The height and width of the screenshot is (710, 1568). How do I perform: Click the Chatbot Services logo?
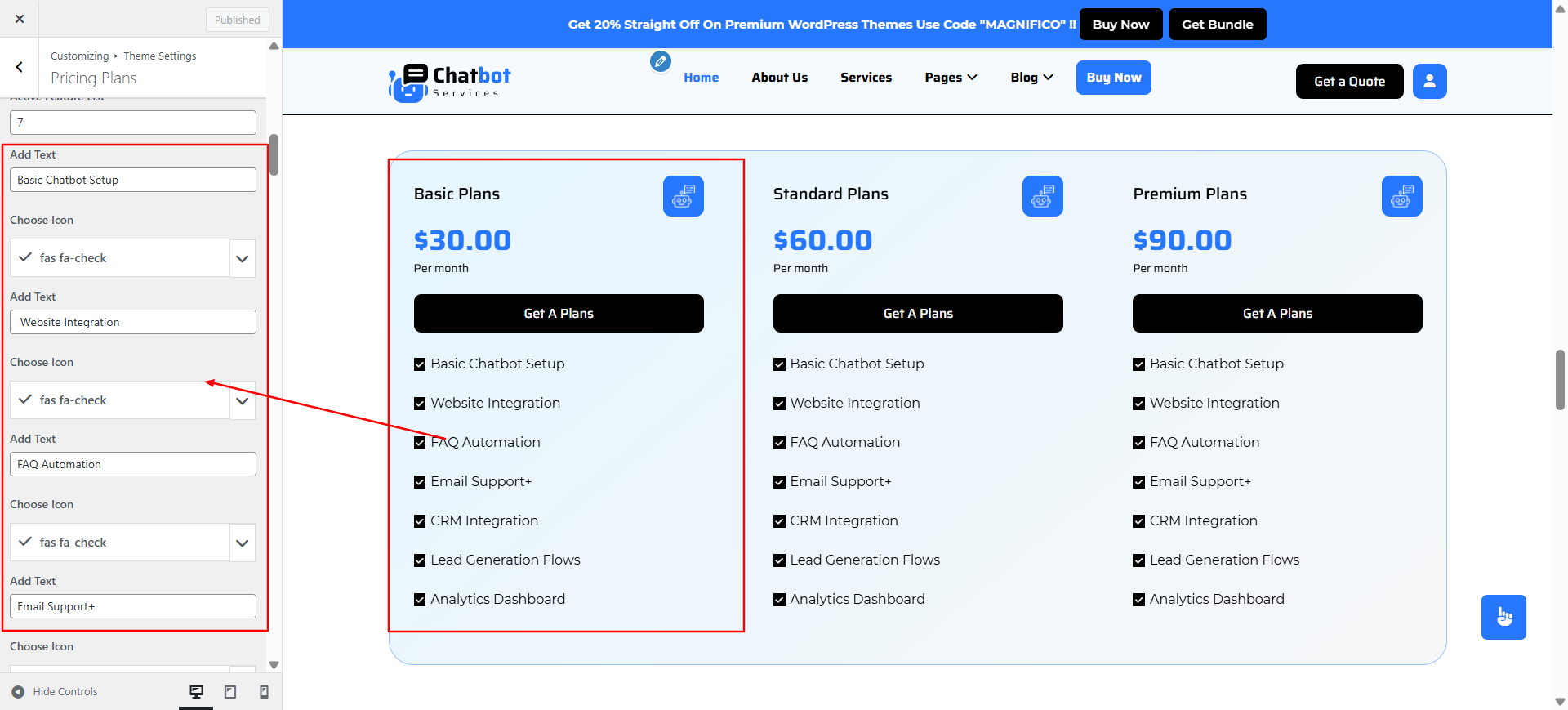[450, 83]
